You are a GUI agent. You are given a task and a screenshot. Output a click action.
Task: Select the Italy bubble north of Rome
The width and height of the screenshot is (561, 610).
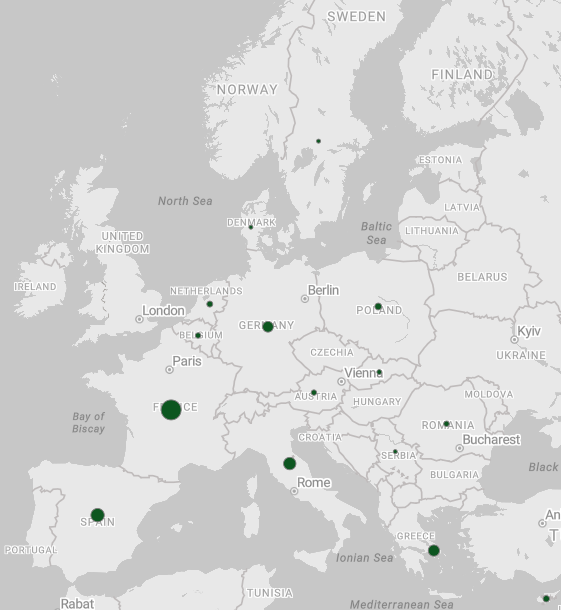click(x=289, y=463)
